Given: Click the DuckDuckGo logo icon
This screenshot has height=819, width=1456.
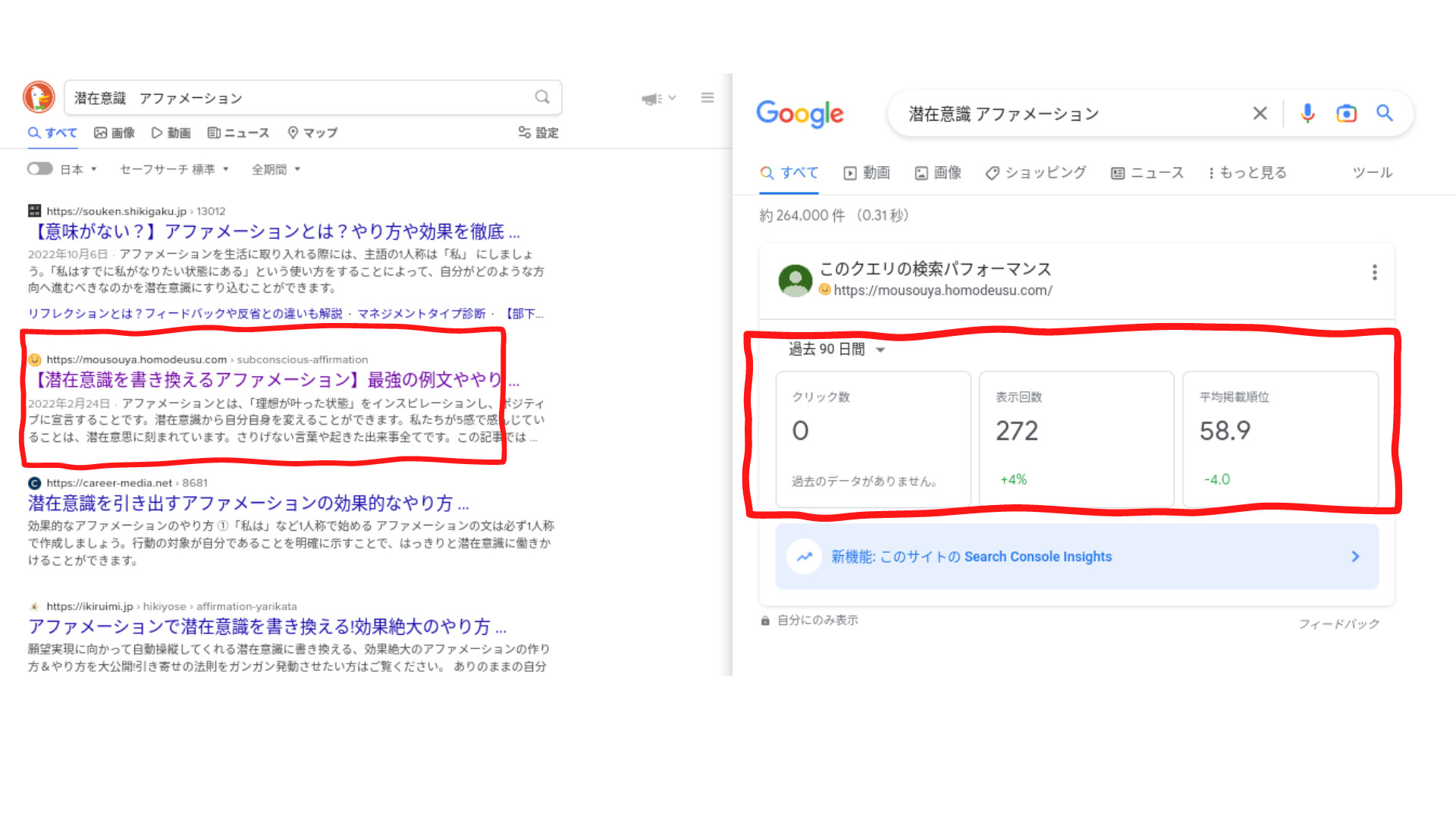Looking at the screenshot, I should click(x=39, y=97).
